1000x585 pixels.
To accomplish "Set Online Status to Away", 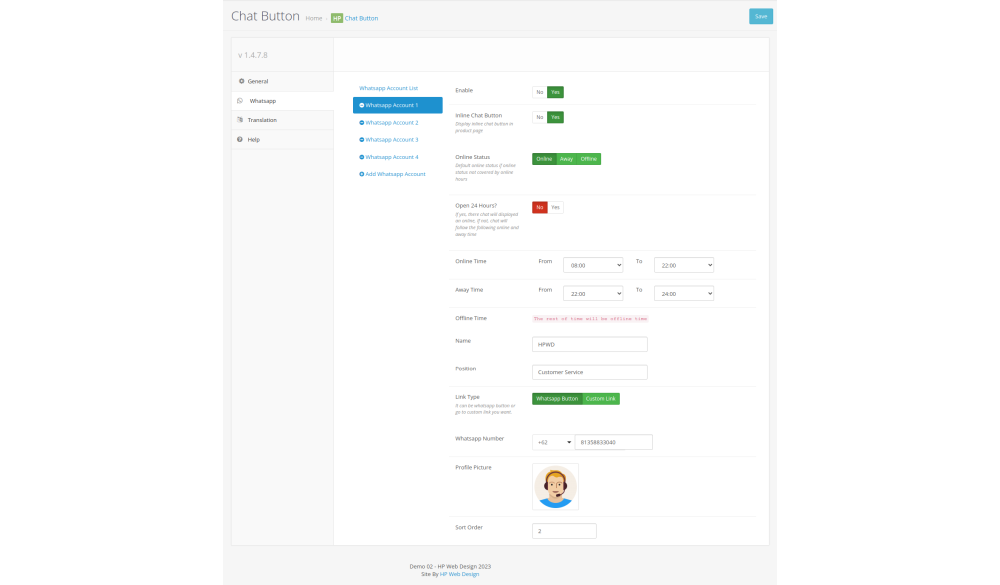I will 566,159.
